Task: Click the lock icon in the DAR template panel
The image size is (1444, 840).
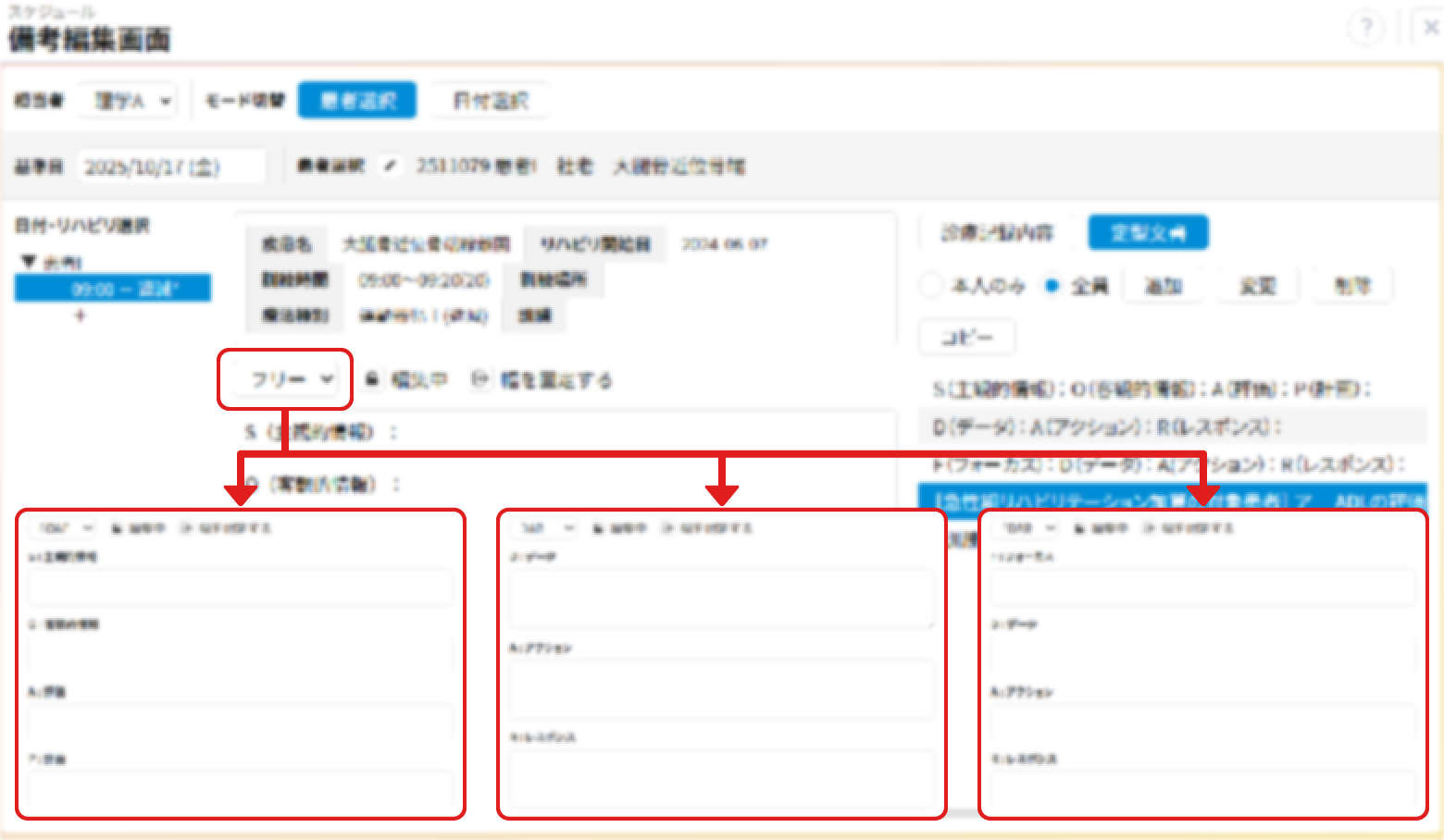Action: point(599,528)
